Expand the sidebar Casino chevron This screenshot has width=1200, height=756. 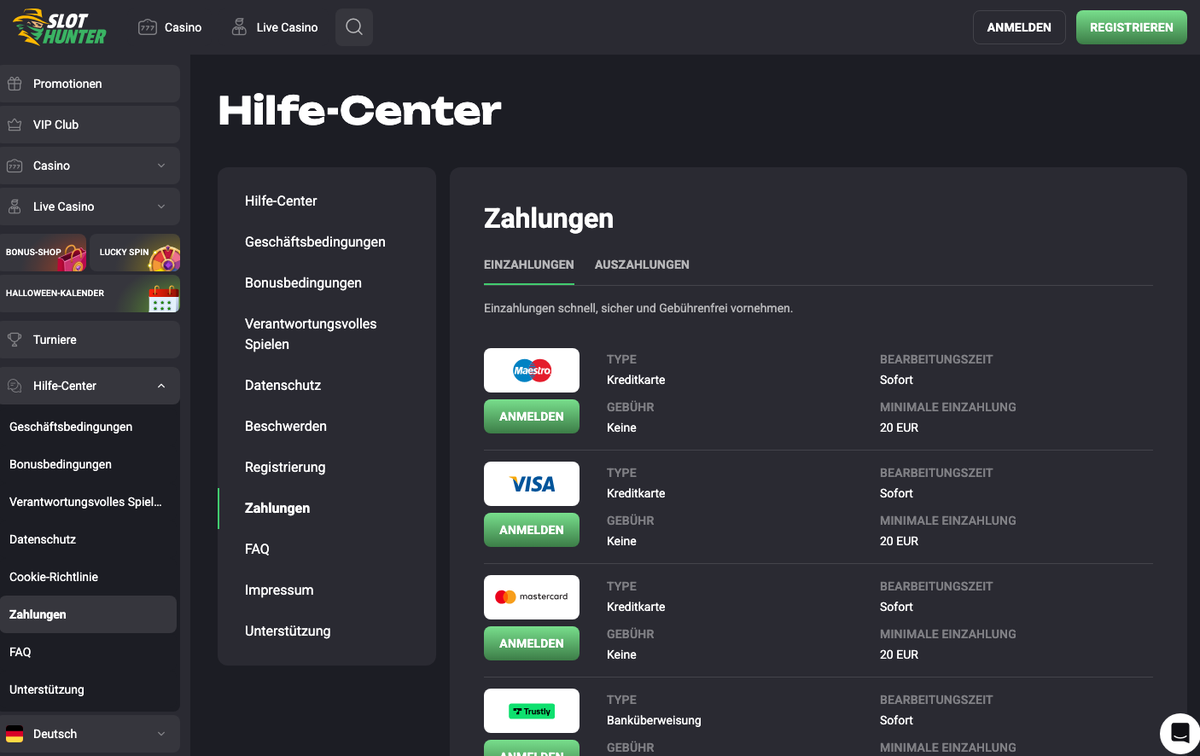click(x=161, y=166)
